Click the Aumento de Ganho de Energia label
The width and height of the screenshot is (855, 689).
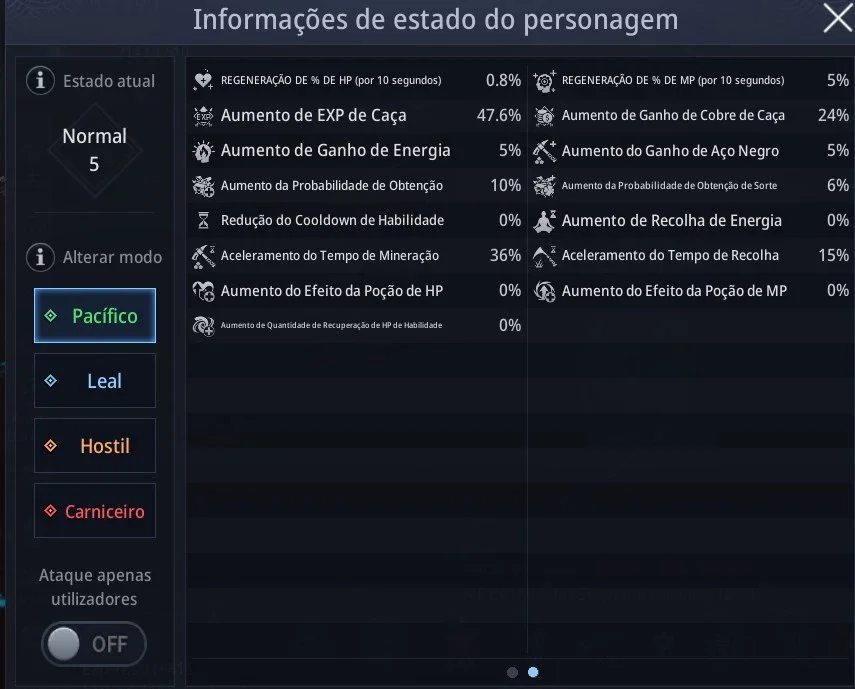pyautogui.click(x=335, y=150)
